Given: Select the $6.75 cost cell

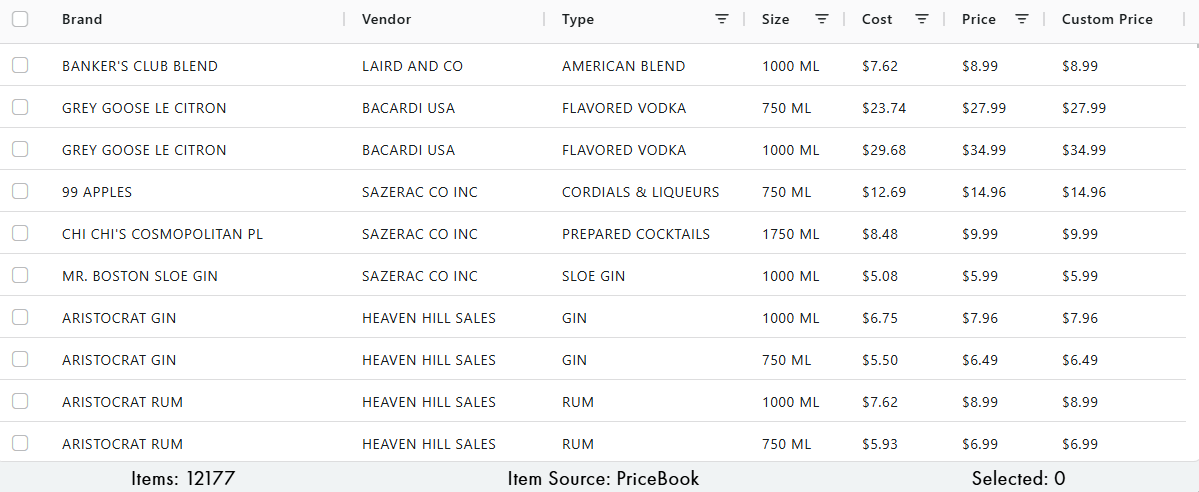Looking at the screenshot, I should click(x=880, y=318).
